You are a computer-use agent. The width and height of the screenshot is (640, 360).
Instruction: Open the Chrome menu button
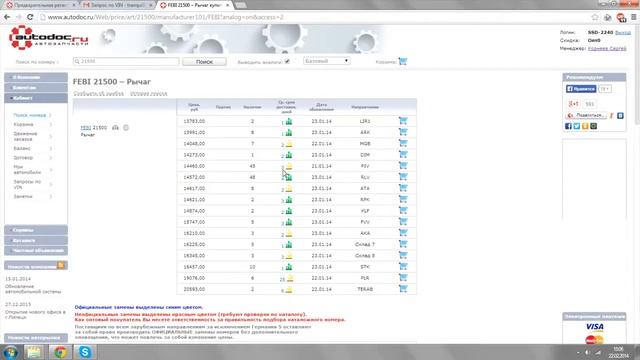click(x=633, y=17)
